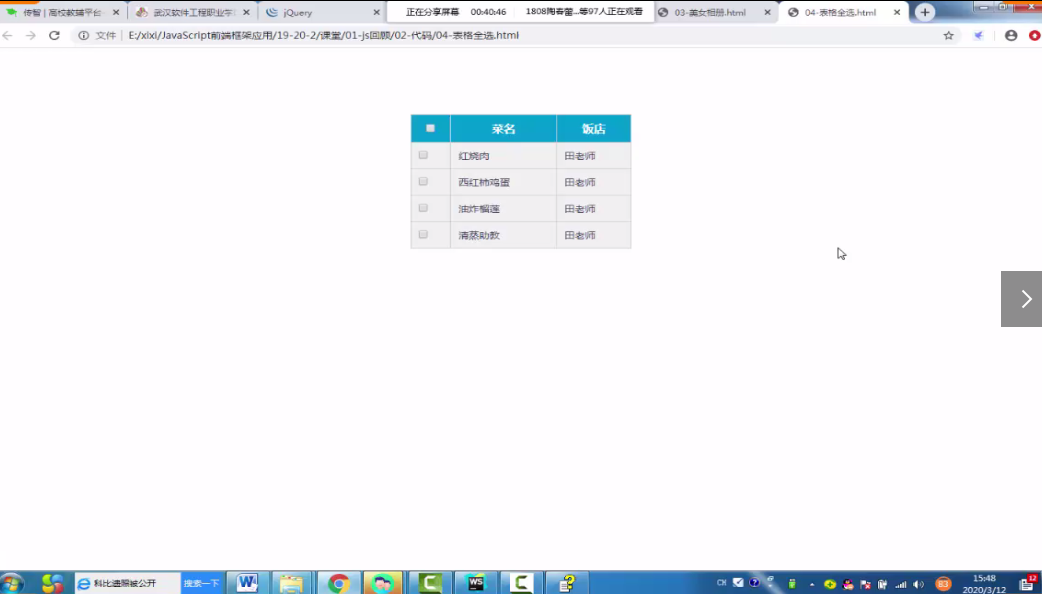The image size is (1042, 594).
Task: Go back with the browser back arrow
Action: point(8,35)
